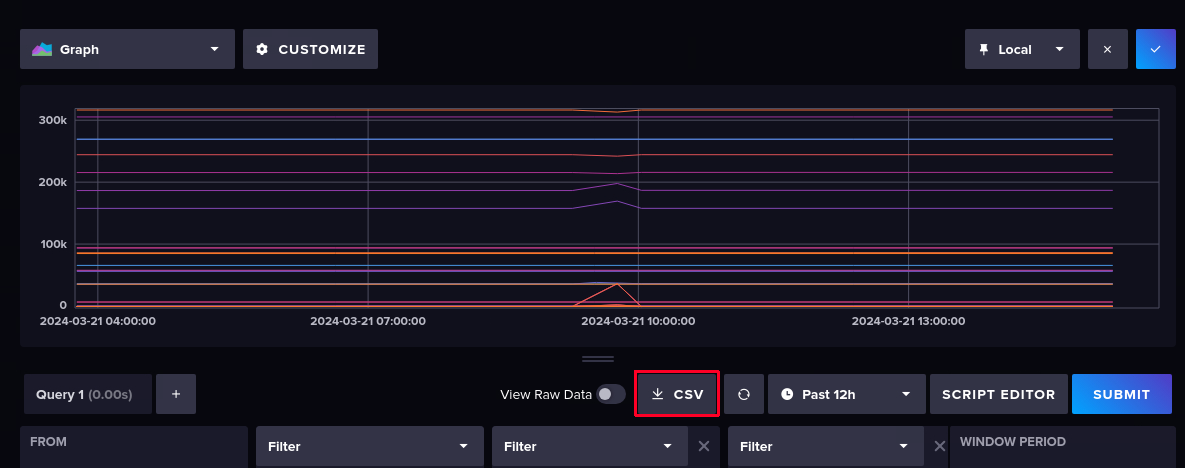This screenshot has height=468, width=1185.
Task: Download results with the CSV button
Action: 677,394
